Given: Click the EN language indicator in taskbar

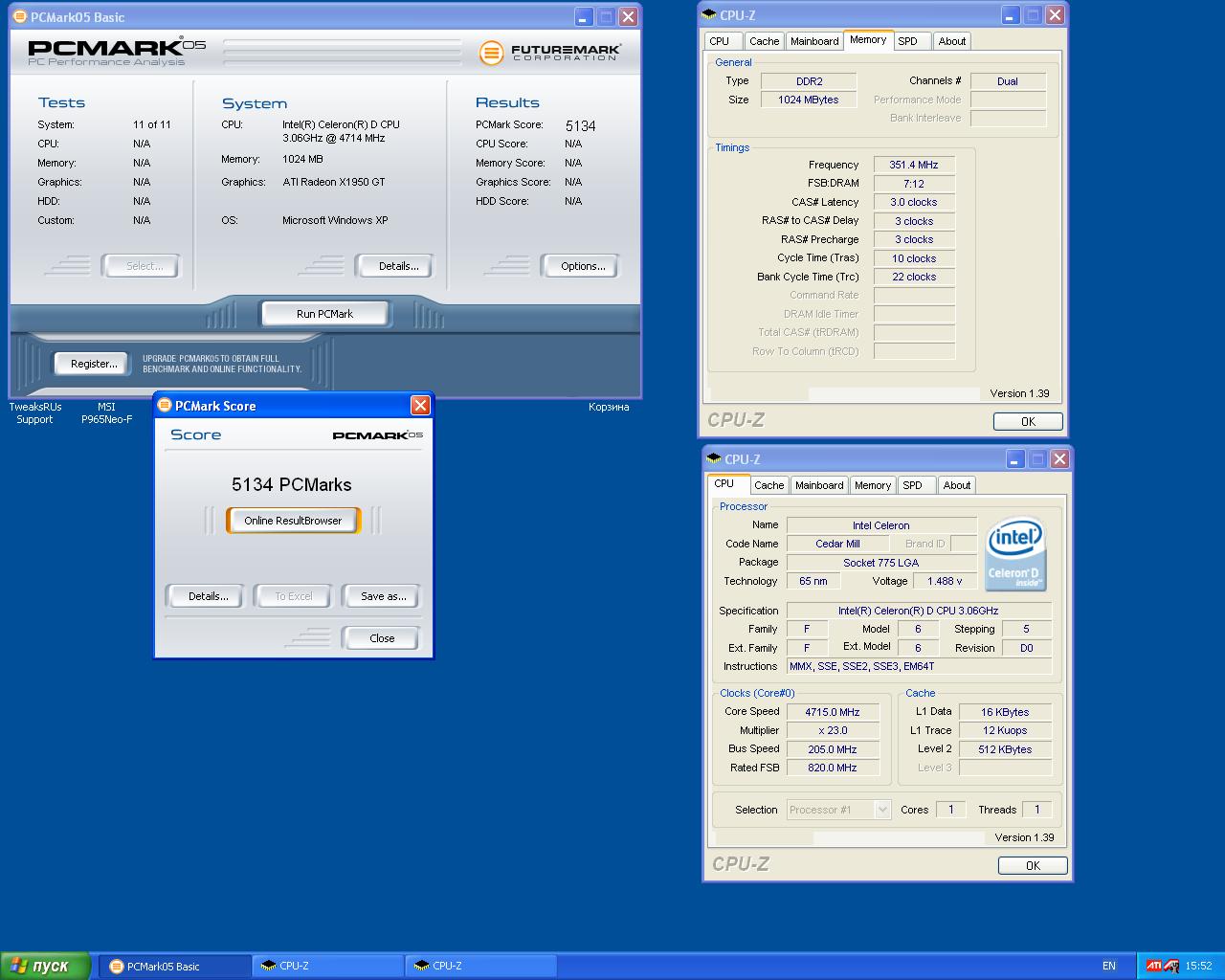Looking at the screenshot, I should click(1109, 966).
